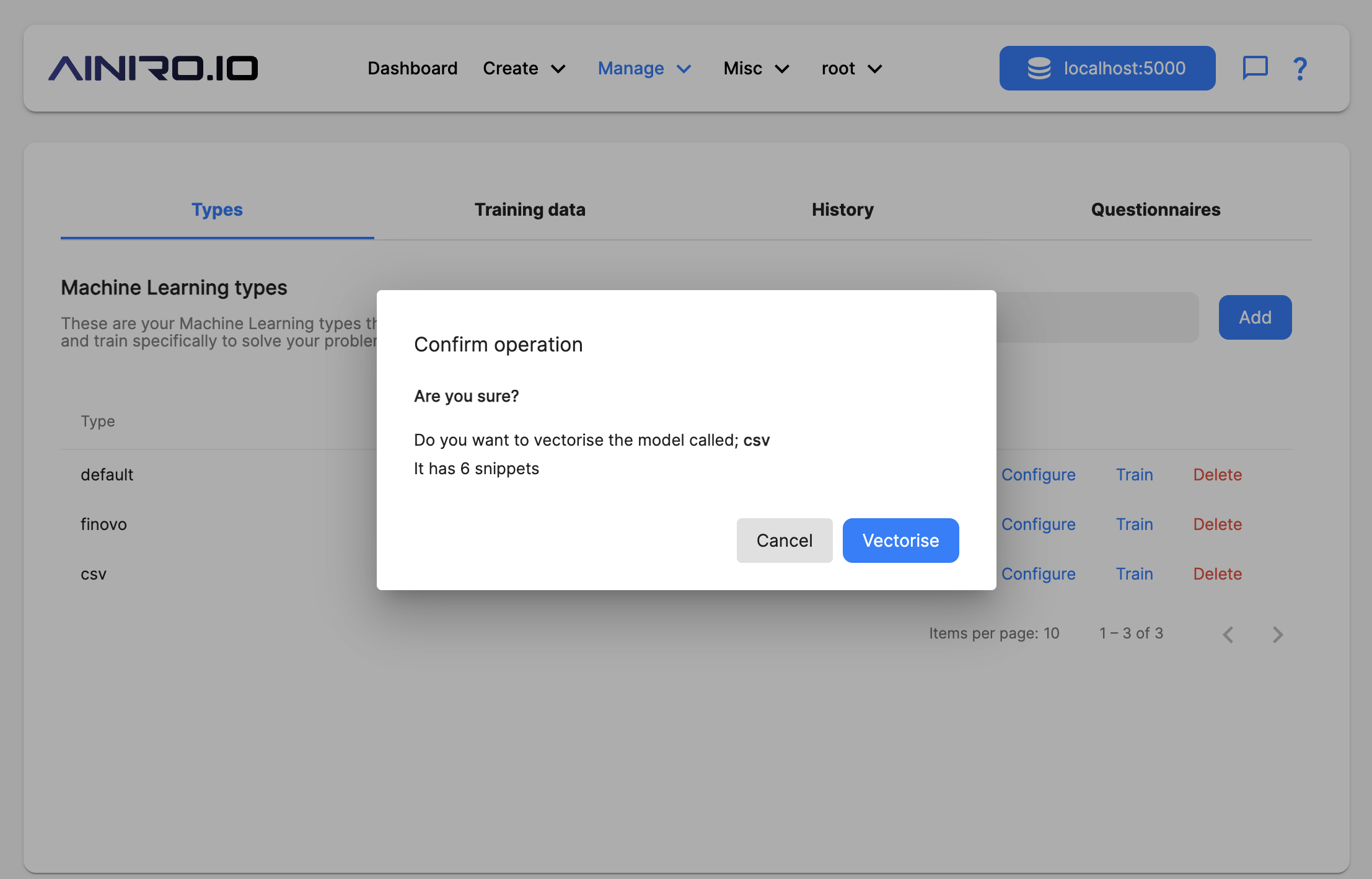Click the Items per page: 10 label
The image size is (1372, 879).
(994, 634)
